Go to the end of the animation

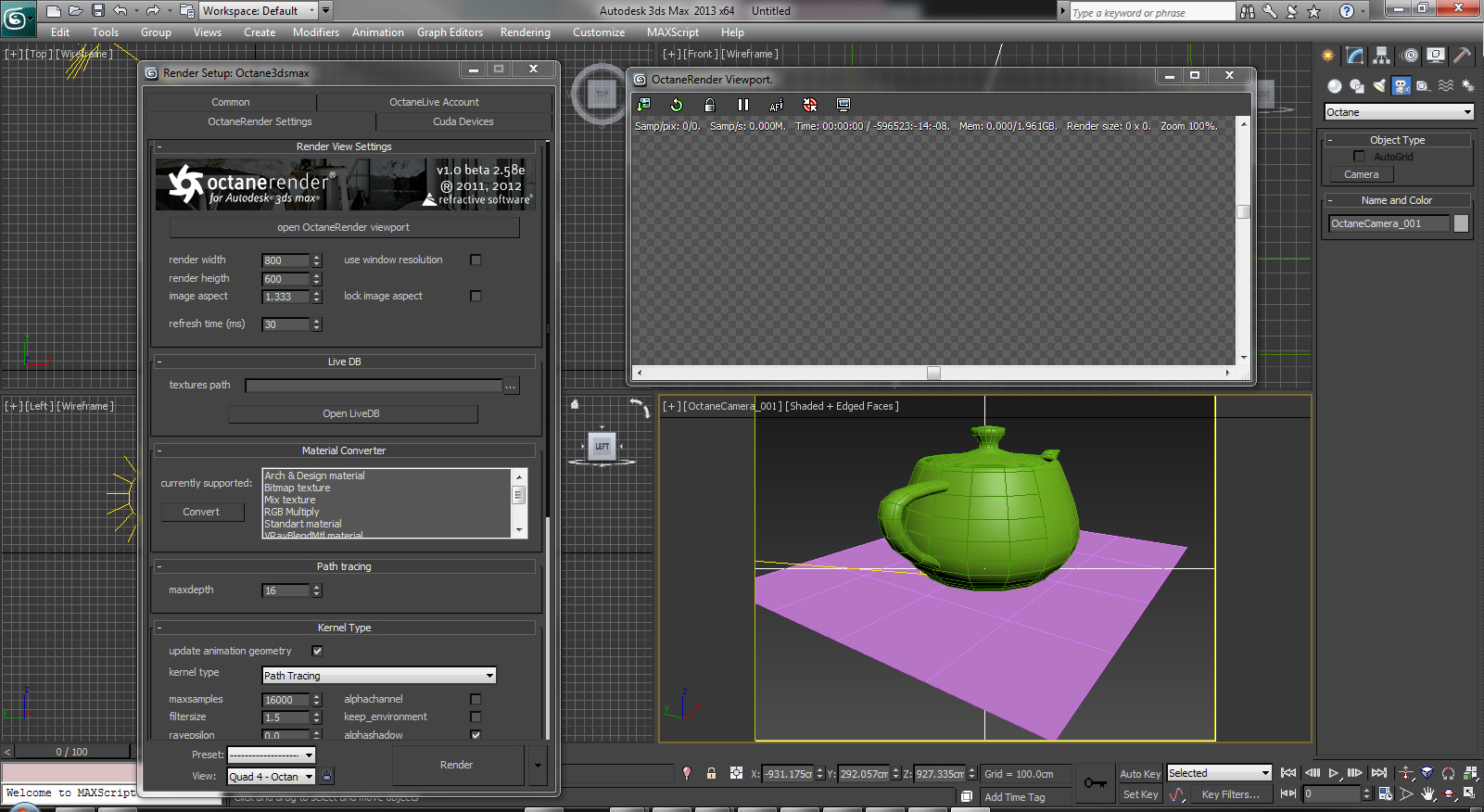tap(1379, 773)
